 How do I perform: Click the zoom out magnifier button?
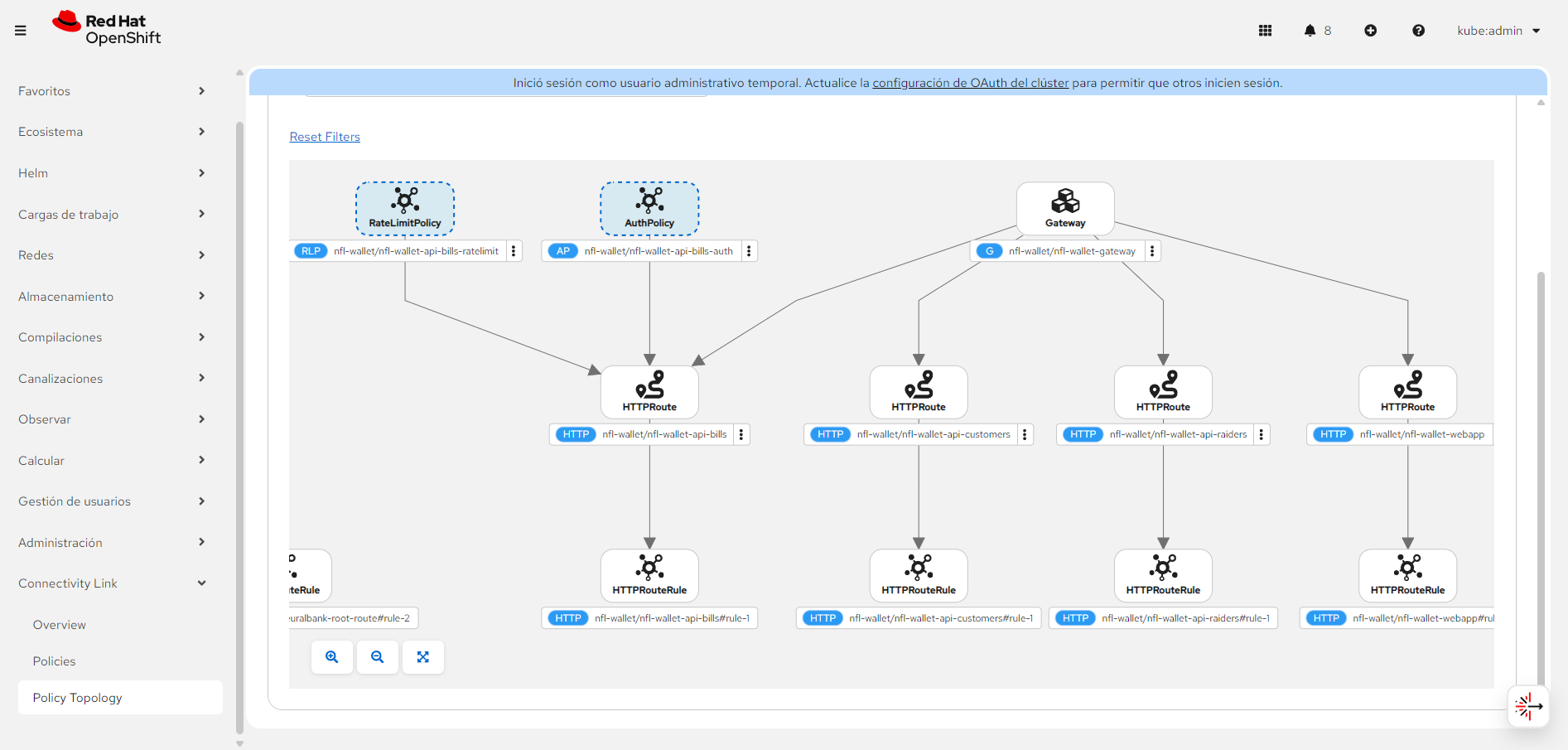(378, 657)
